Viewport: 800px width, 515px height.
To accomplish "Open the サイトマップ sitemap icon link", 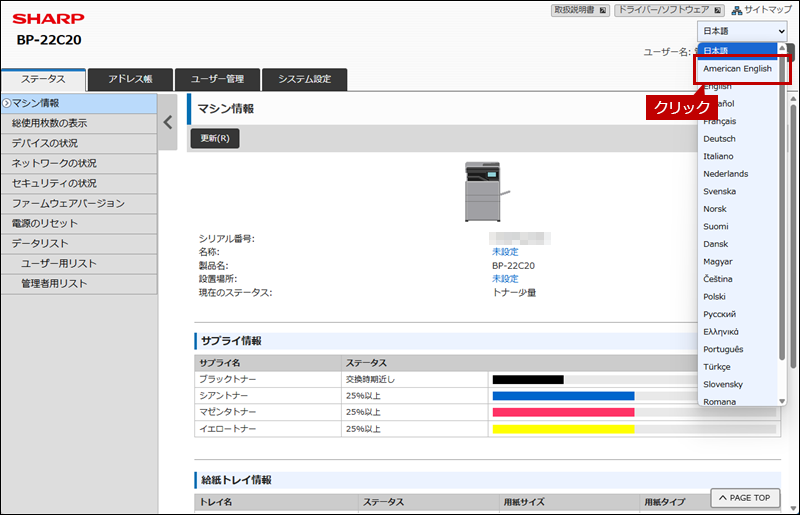I will click(x=762, y=10).
